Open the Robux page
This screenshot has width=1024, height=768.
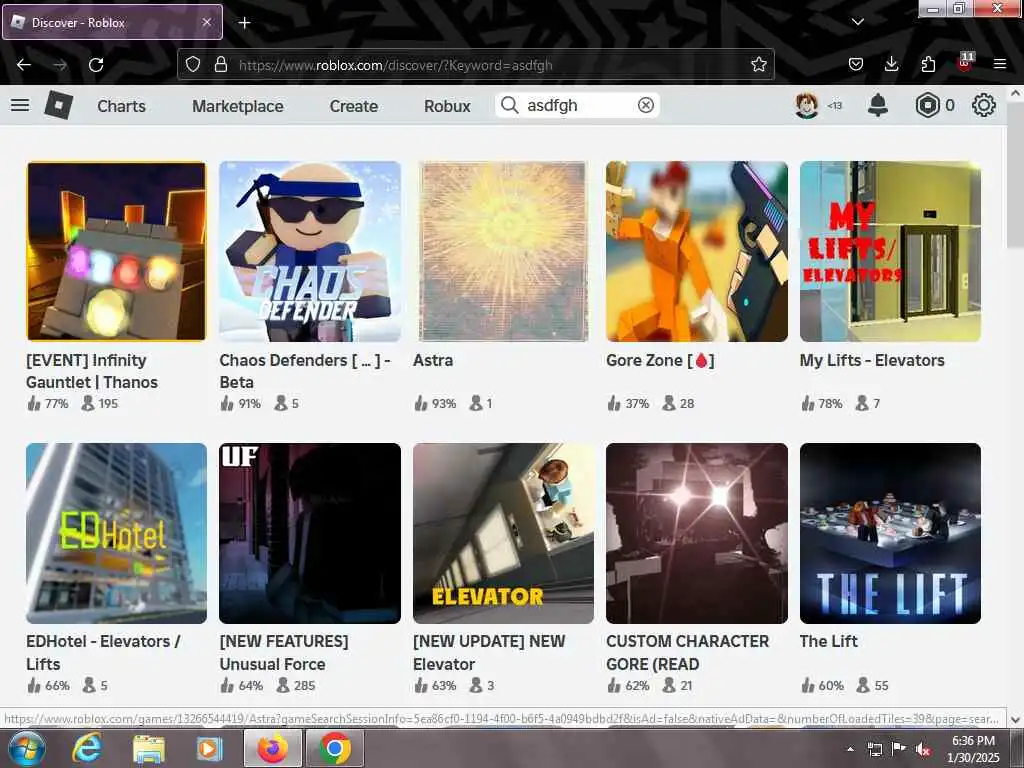447,106
